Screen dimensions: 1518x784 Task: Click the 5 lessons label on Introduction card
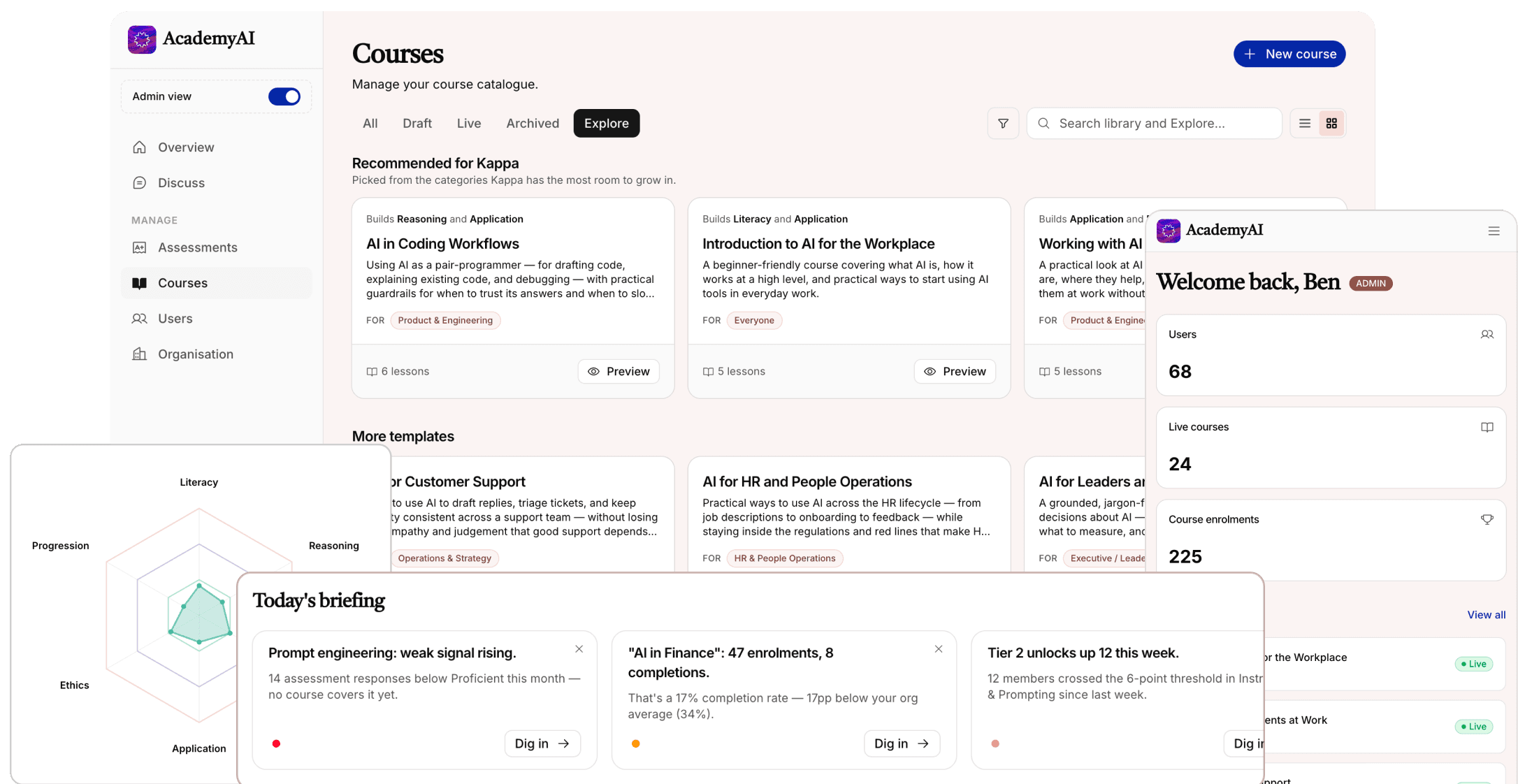click(741, 372)
